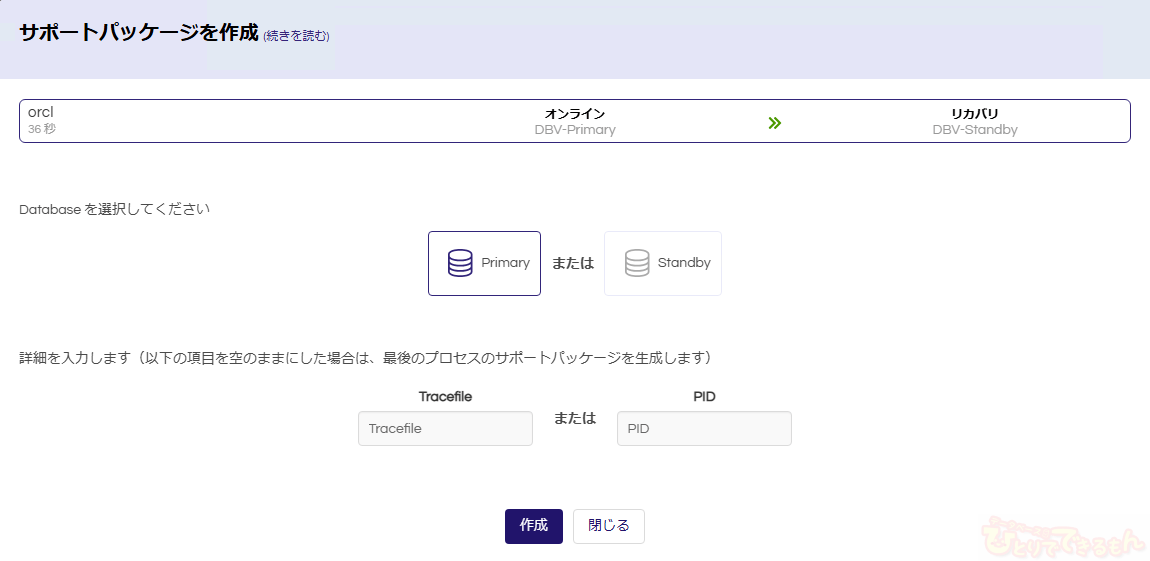Screen dimensions: 1150x561
Task: Select the Standby database icon
Action: coord(637,263)
